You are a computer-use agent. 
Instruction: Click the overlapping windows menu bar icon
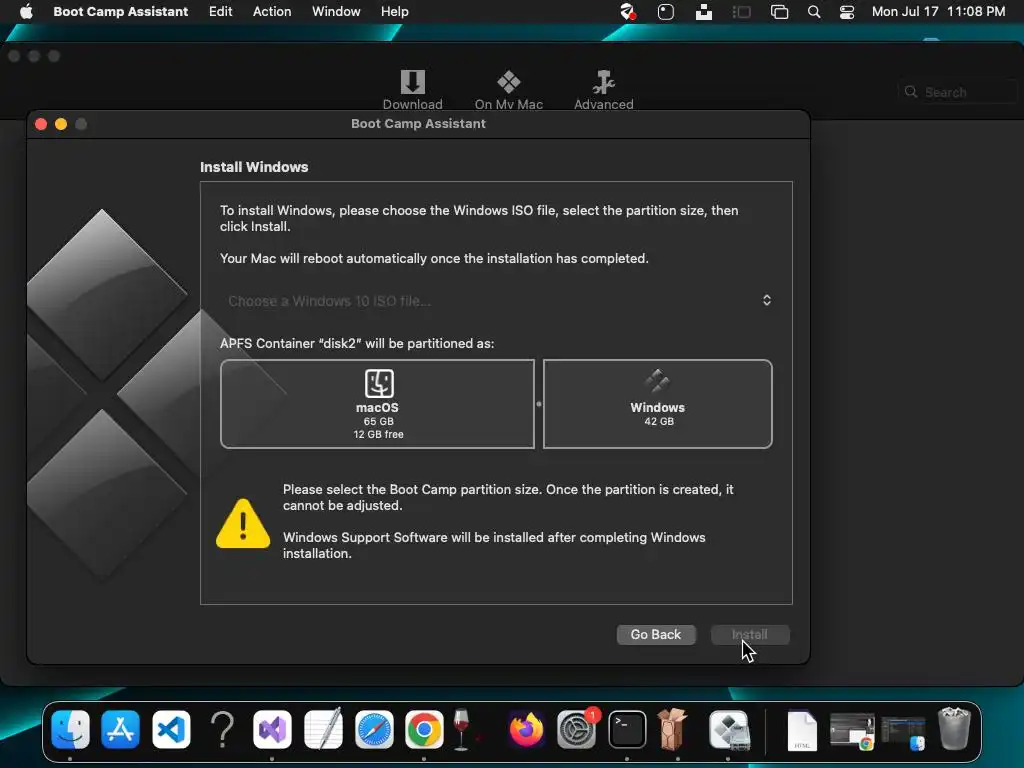pyautogui.click(x=779, y=12)
